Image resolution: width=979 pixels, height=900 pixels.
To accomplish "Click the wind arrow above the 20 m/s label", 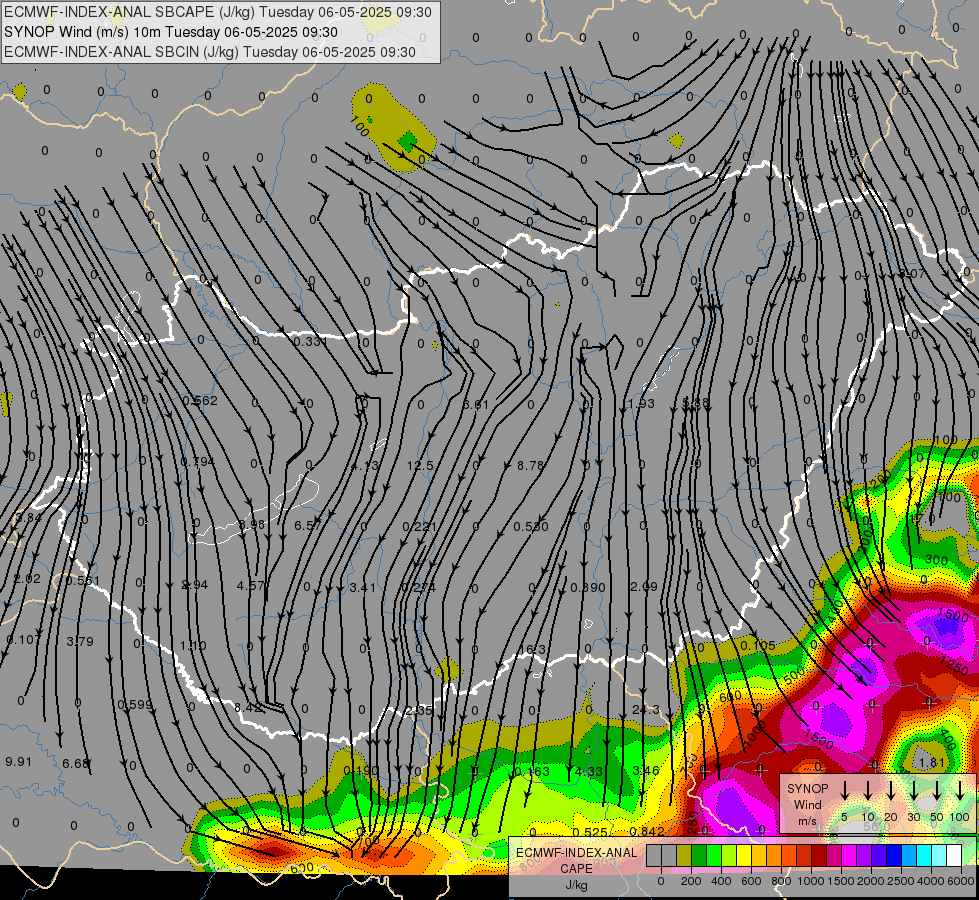I will (x=891, y=790).
